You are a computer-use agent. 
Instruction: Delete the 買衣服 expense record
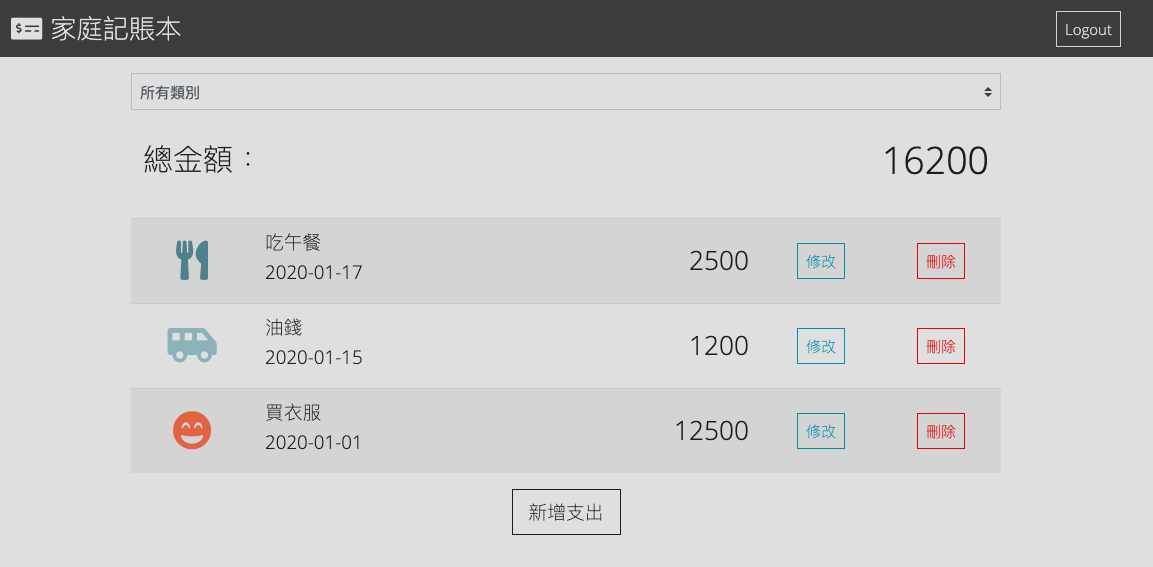[940, 431]
